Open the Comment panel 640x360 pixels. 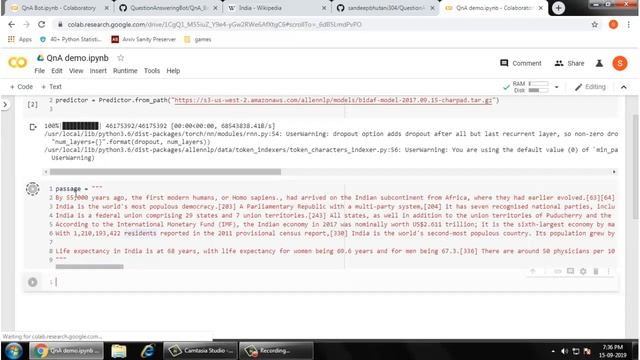point(521,63)
